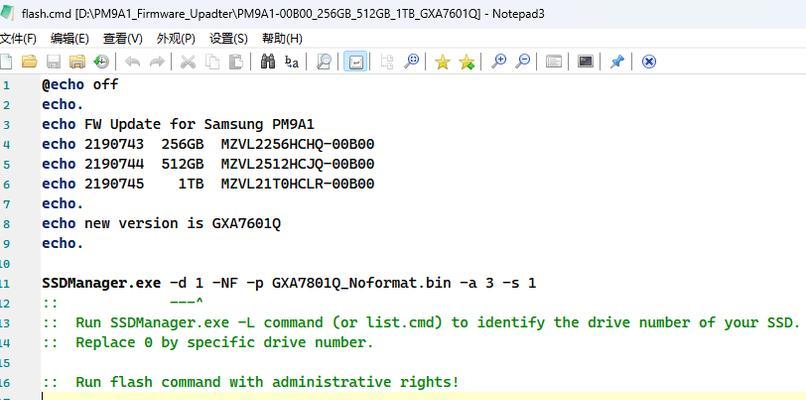Click '256GB' on line 4
Viewport: 806px width, 400px height.
[182, 144]
